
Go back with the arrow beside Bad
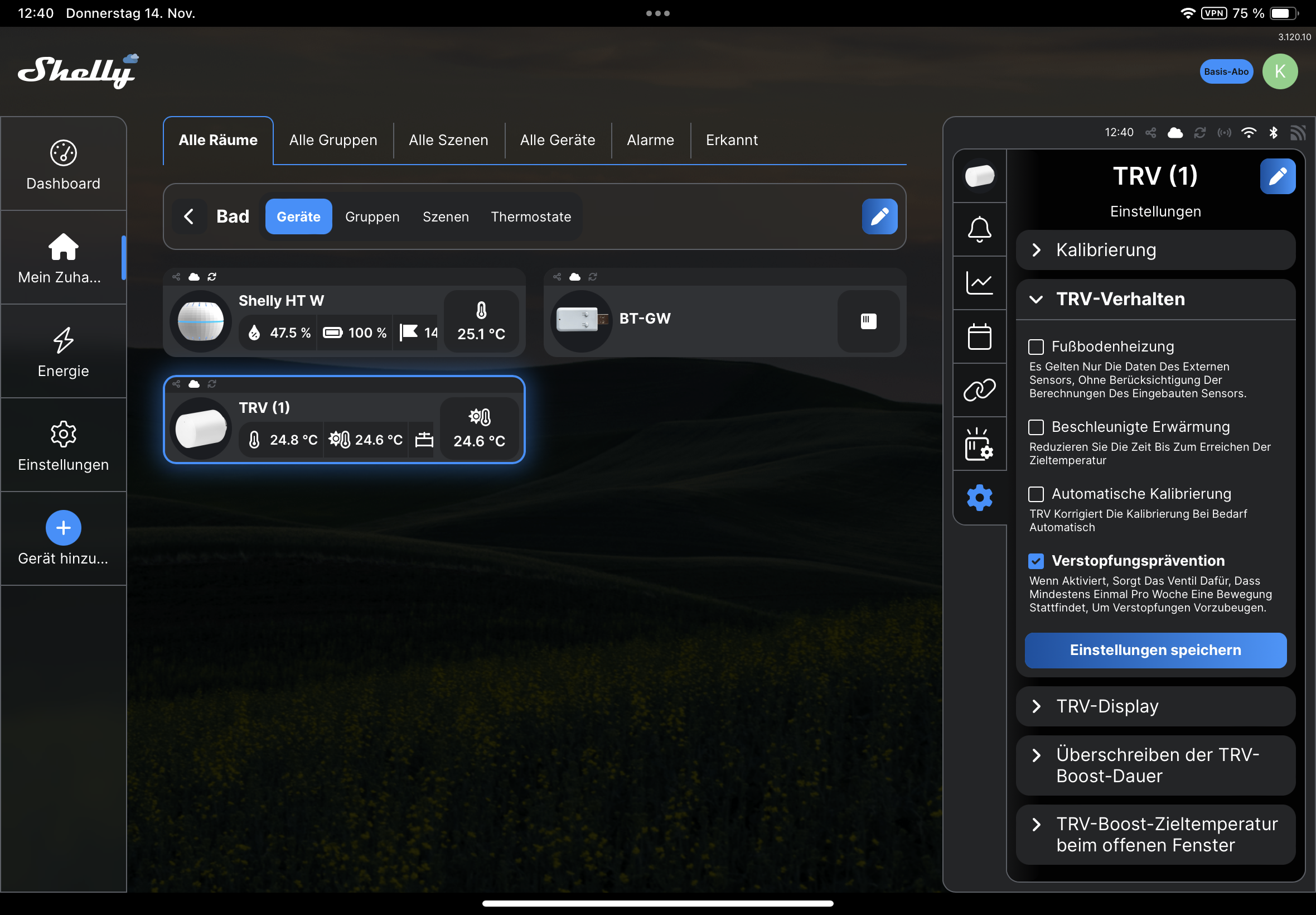tap(188, 216)
